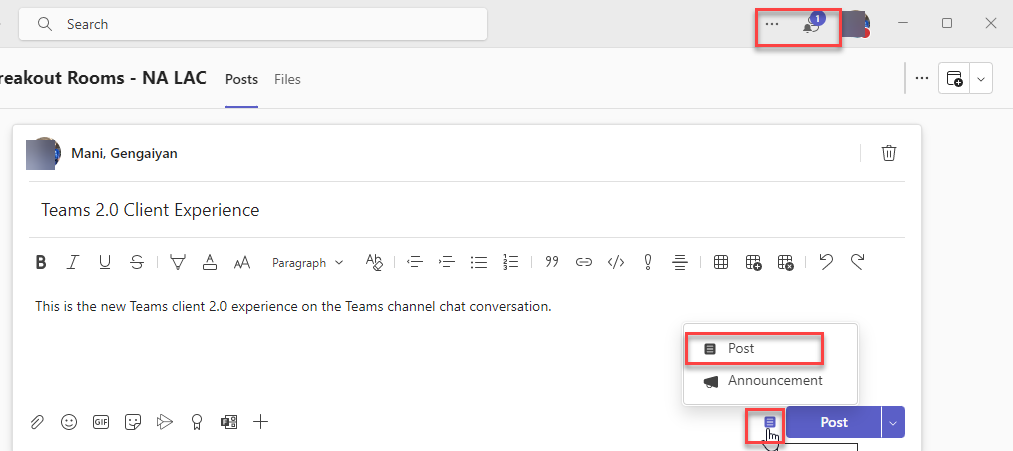Image resolution: width=1013 pixels, height=451 pixels.
Task: Add a row or column to the table
Action: [753, 262]
